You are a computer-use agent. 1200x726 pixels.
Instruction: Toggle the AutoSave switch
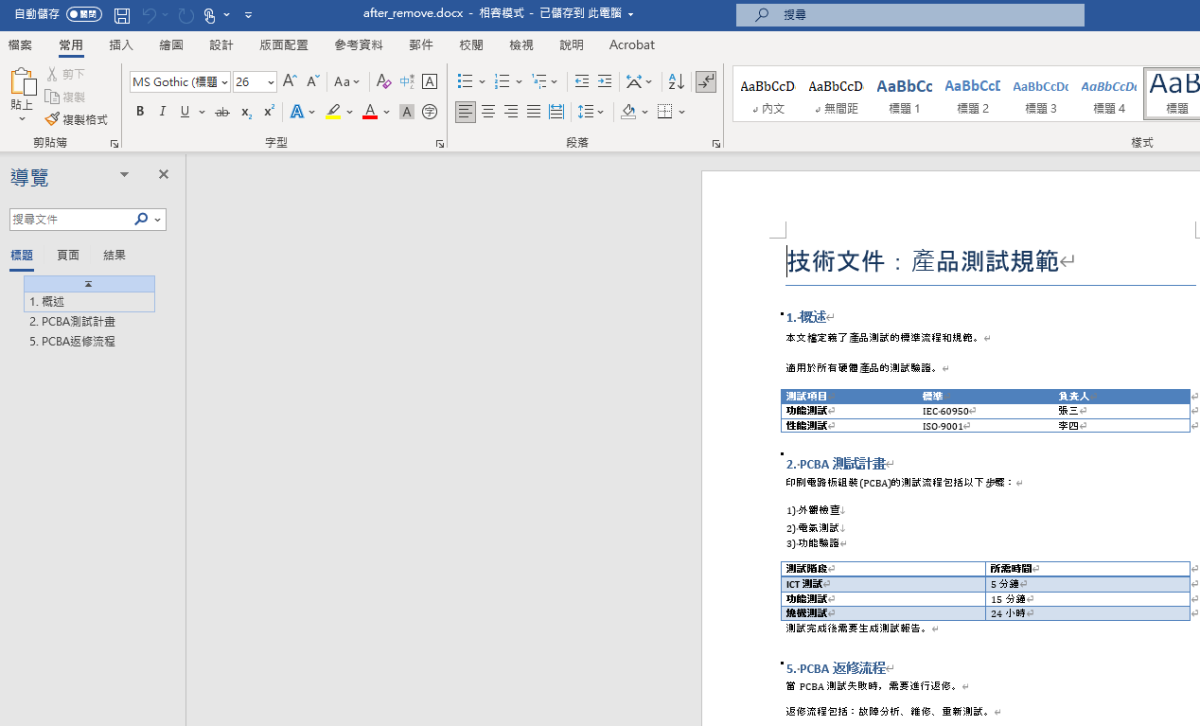[x=84, y=15]
